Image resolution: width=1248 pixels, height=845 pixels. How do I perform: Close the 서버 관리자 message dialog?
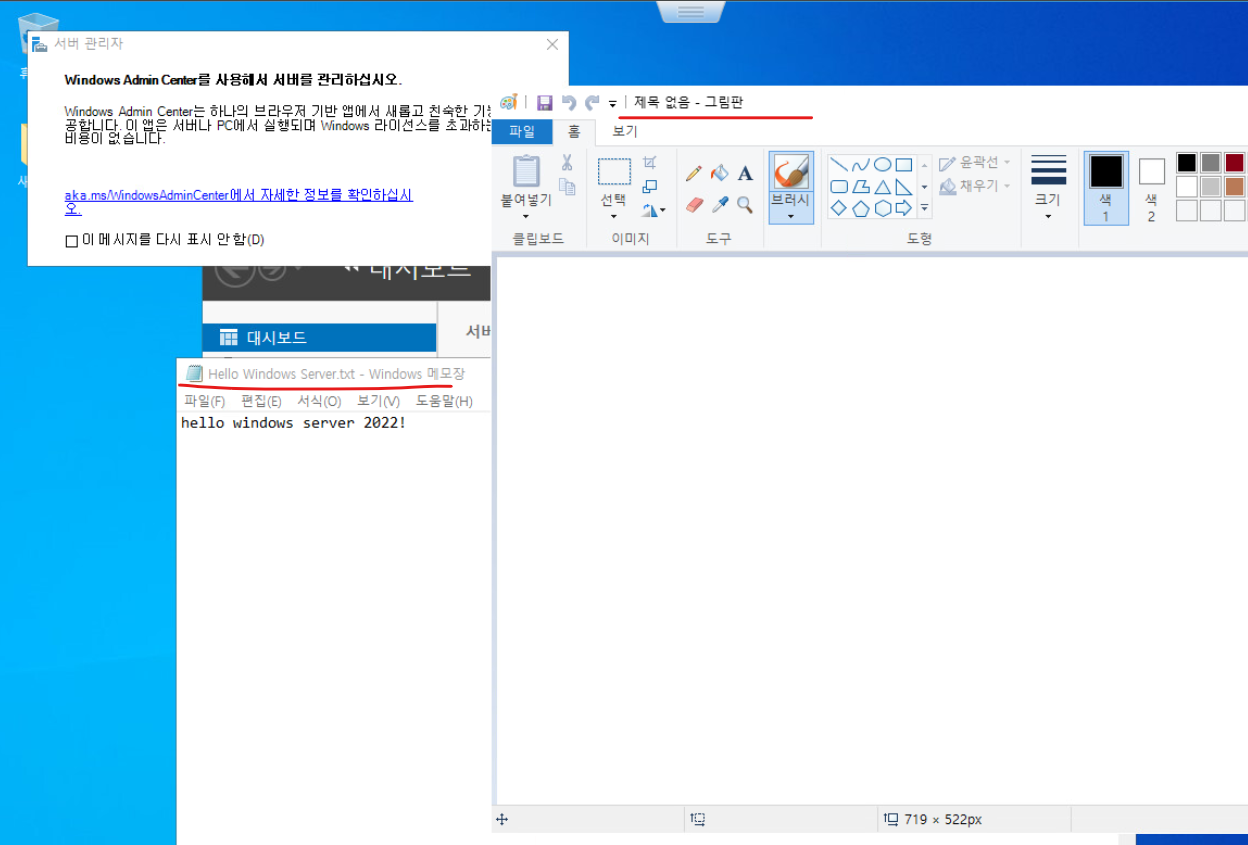pos(552,45)
